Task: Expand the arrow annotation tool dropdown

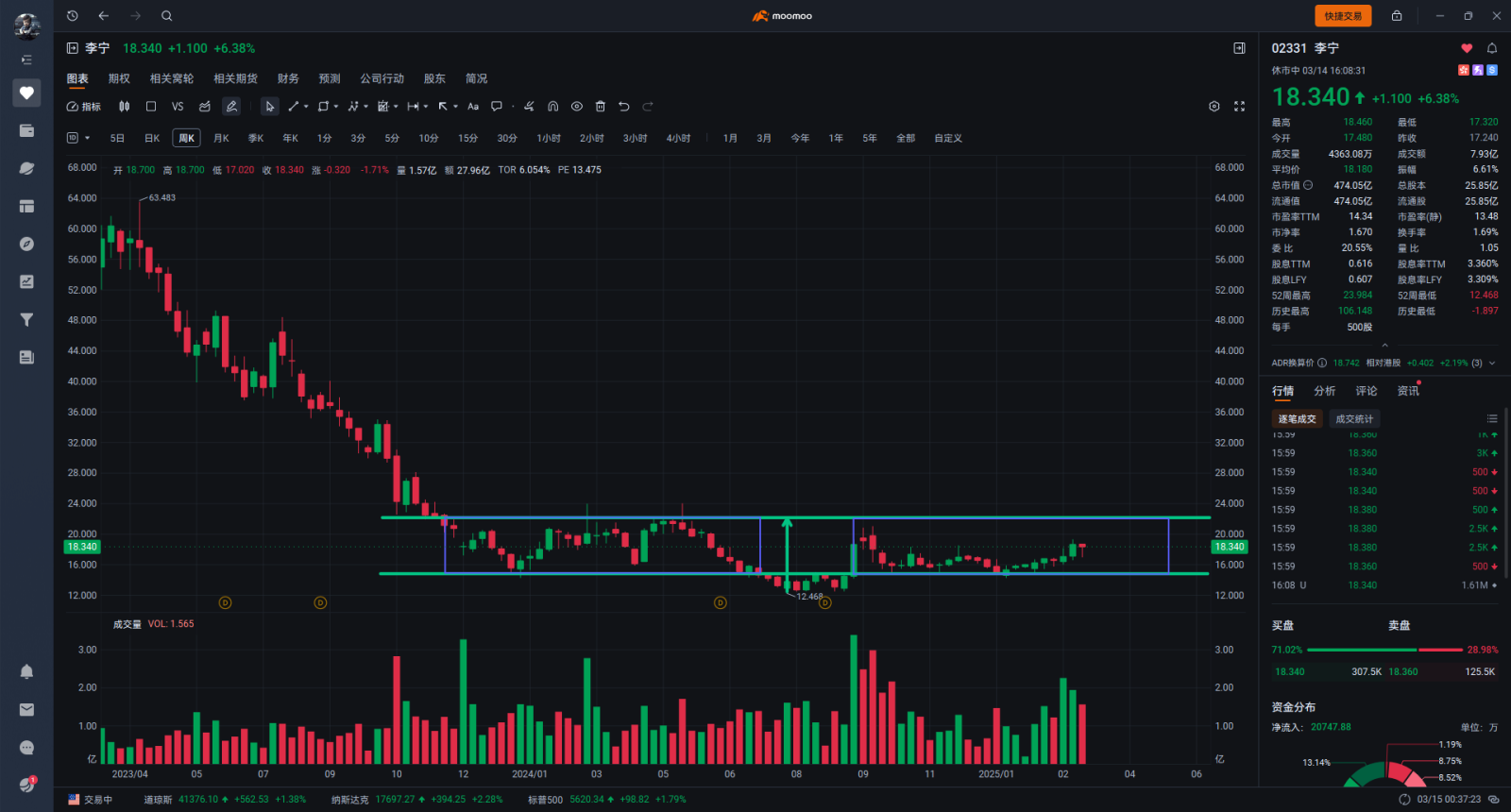Action: coord(455,107)
